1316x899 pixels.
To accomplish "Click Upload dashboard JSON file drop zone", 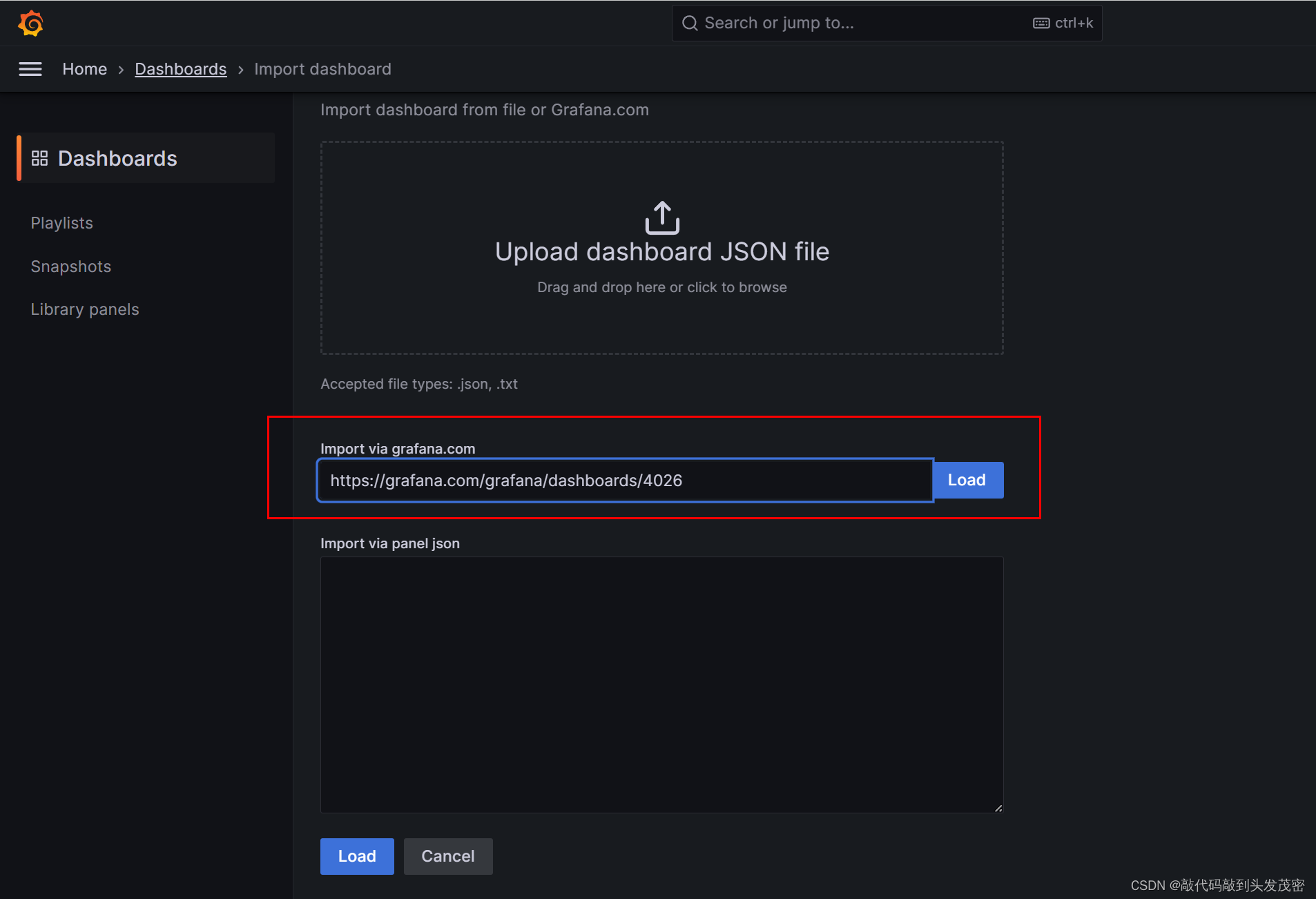I will (x=662, y=248).
